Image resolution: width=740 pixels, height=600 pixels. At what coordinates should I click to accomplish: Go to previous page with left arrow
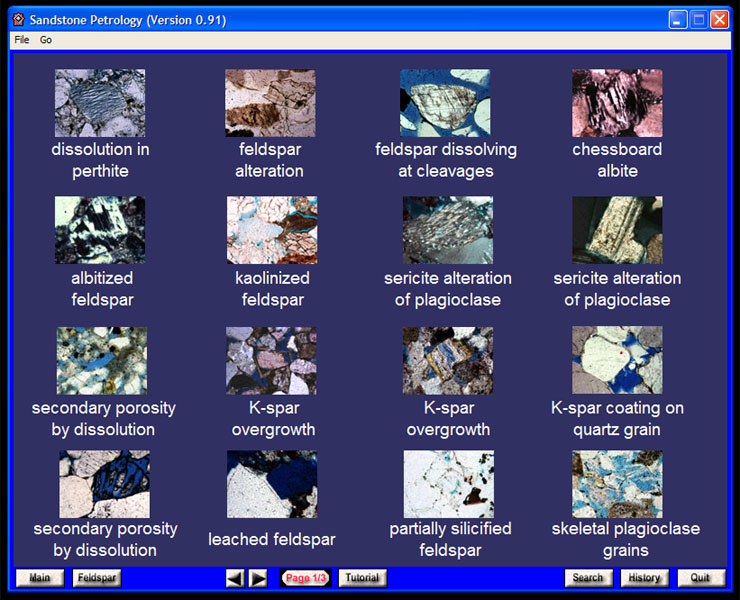235,578
